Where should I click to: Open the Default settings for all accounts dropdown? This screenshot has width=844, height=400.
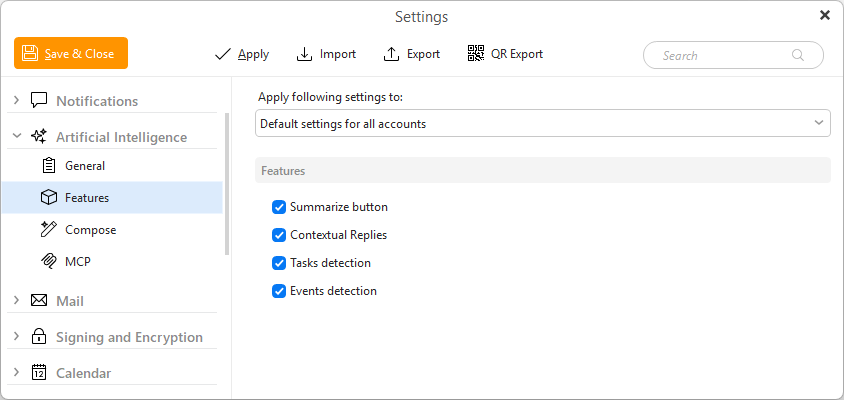(543, 123)
